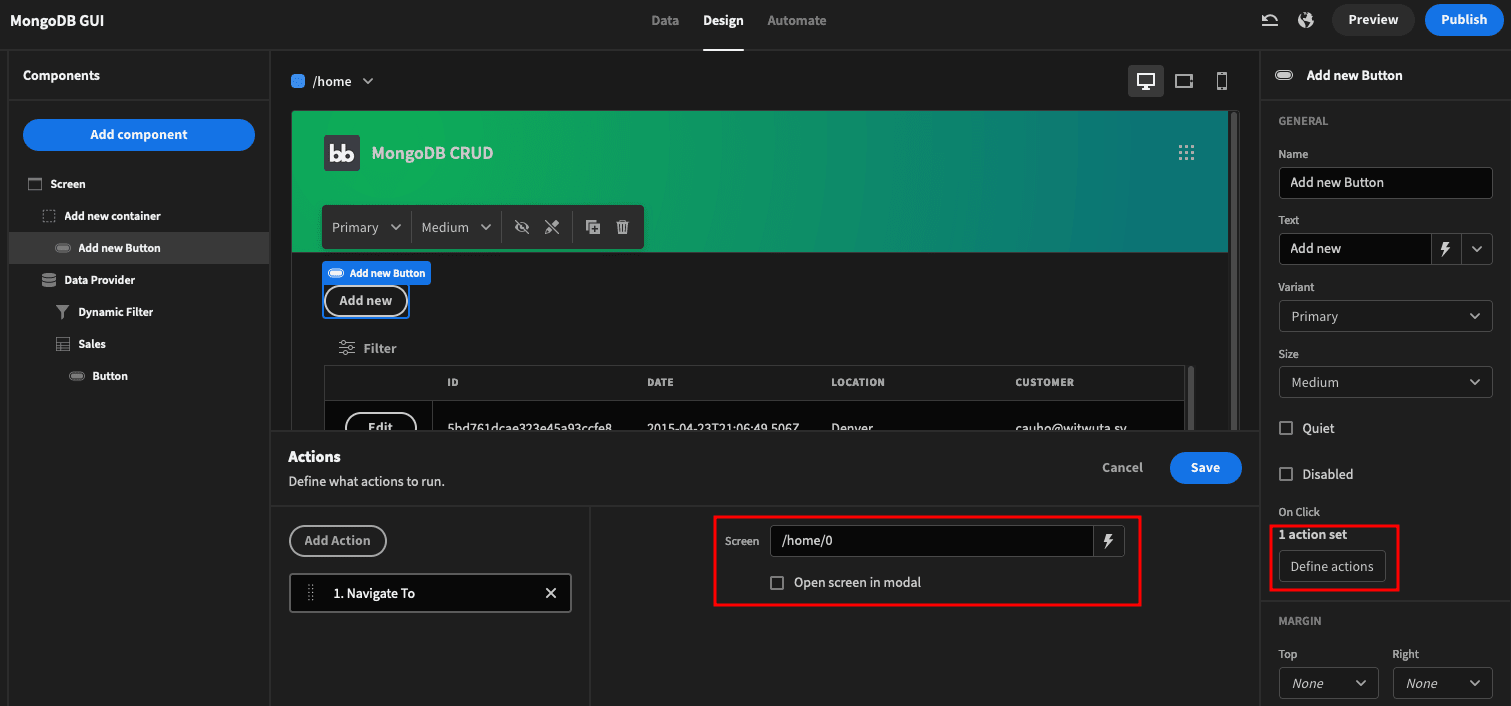Save the actions with the Save button

1206,468
